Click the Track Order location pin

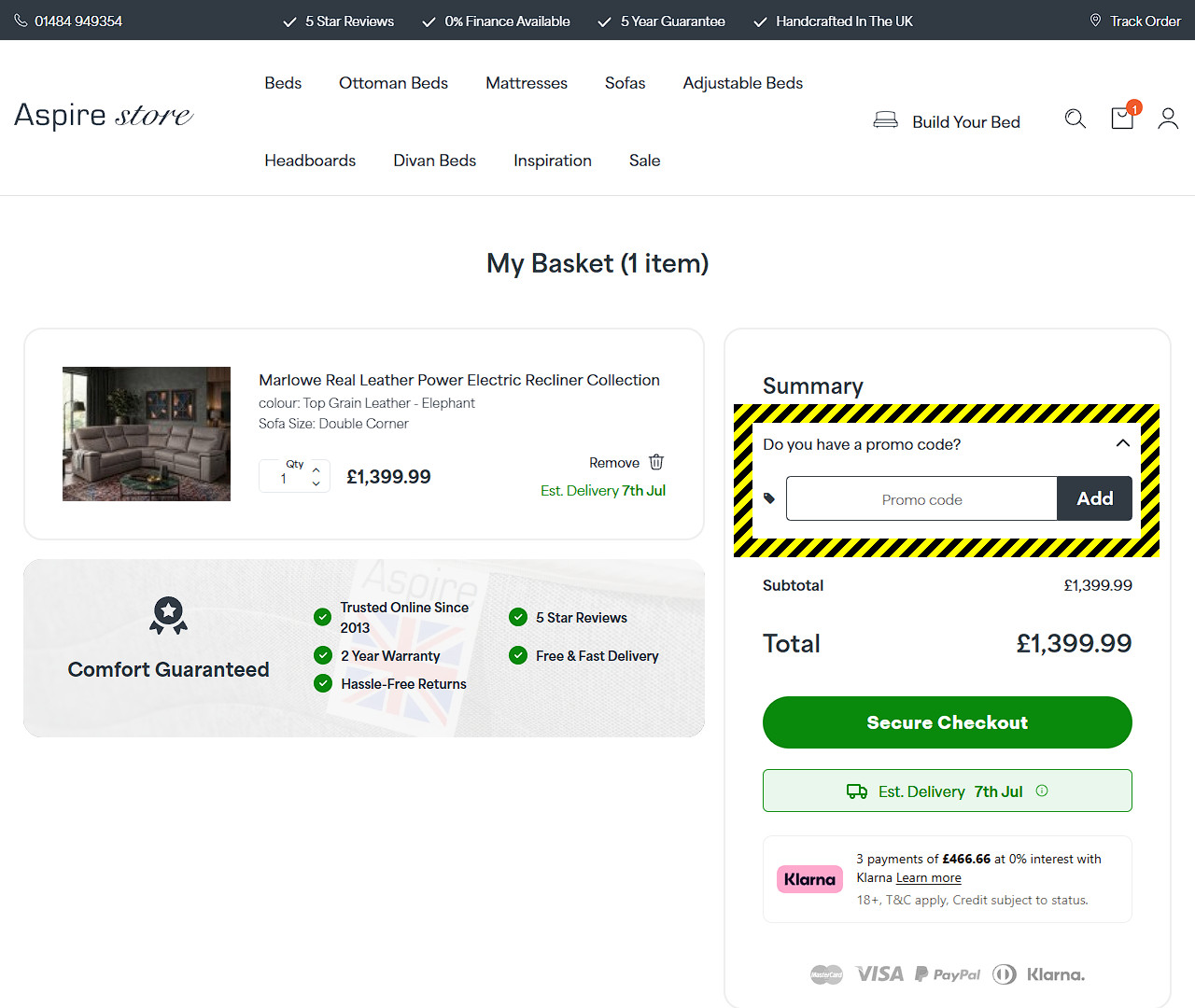click(1095, 20)
